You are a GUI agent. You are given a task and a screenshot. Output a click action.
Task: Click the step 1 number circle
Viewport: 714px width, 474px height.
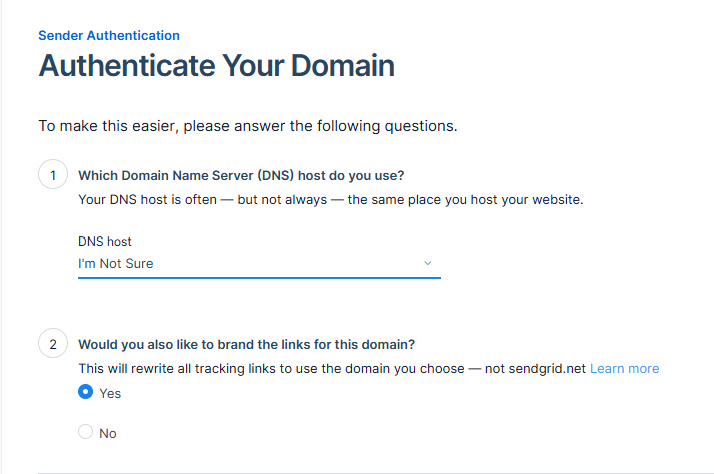click(52, 175)
